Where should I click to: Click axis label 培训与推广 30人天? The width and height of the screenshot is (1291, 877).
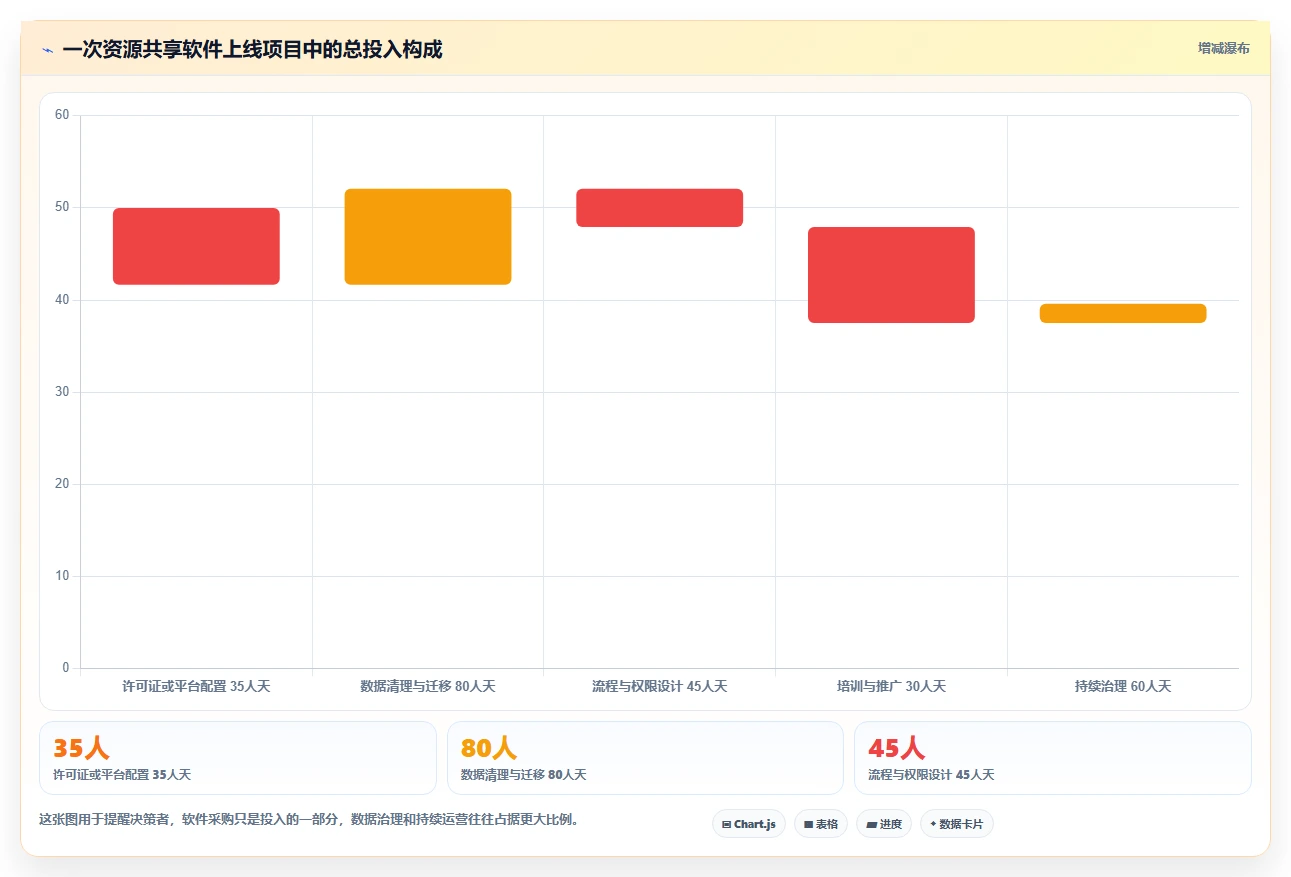pyautogui.click(x=891, y=686)
